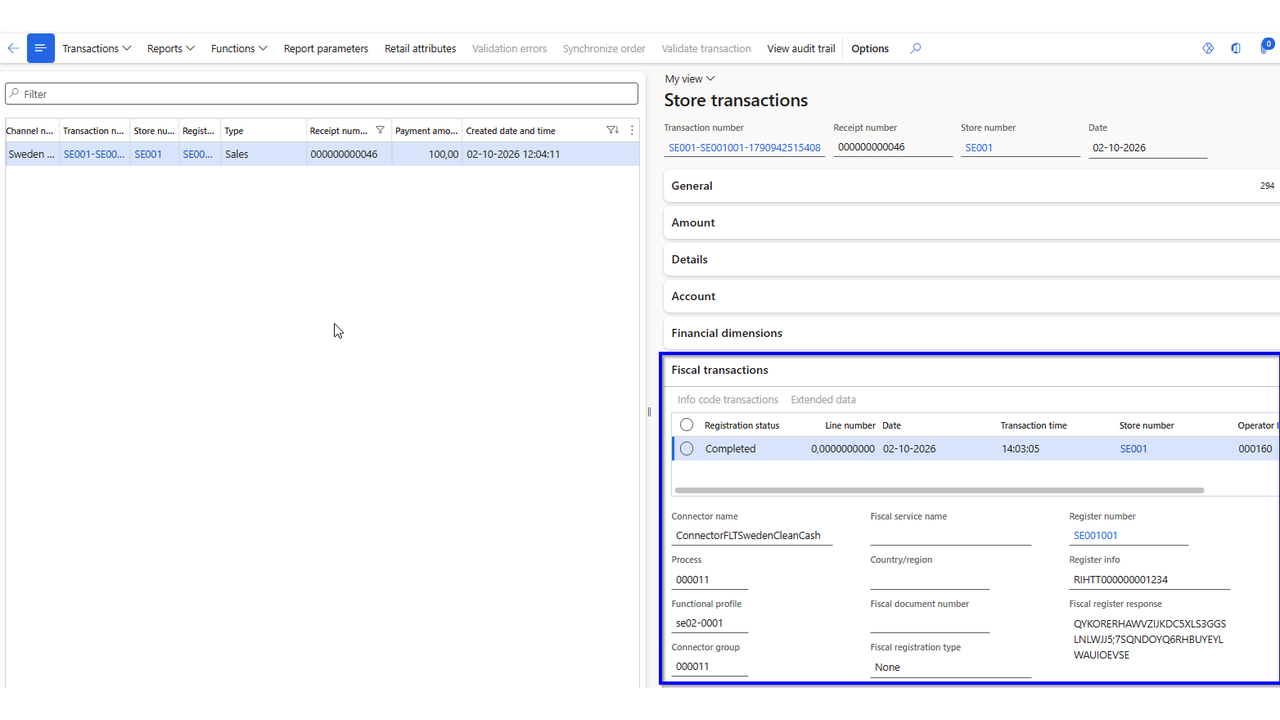
Task: Click the filter icon on Receipt number column
Action: (380, 130)
